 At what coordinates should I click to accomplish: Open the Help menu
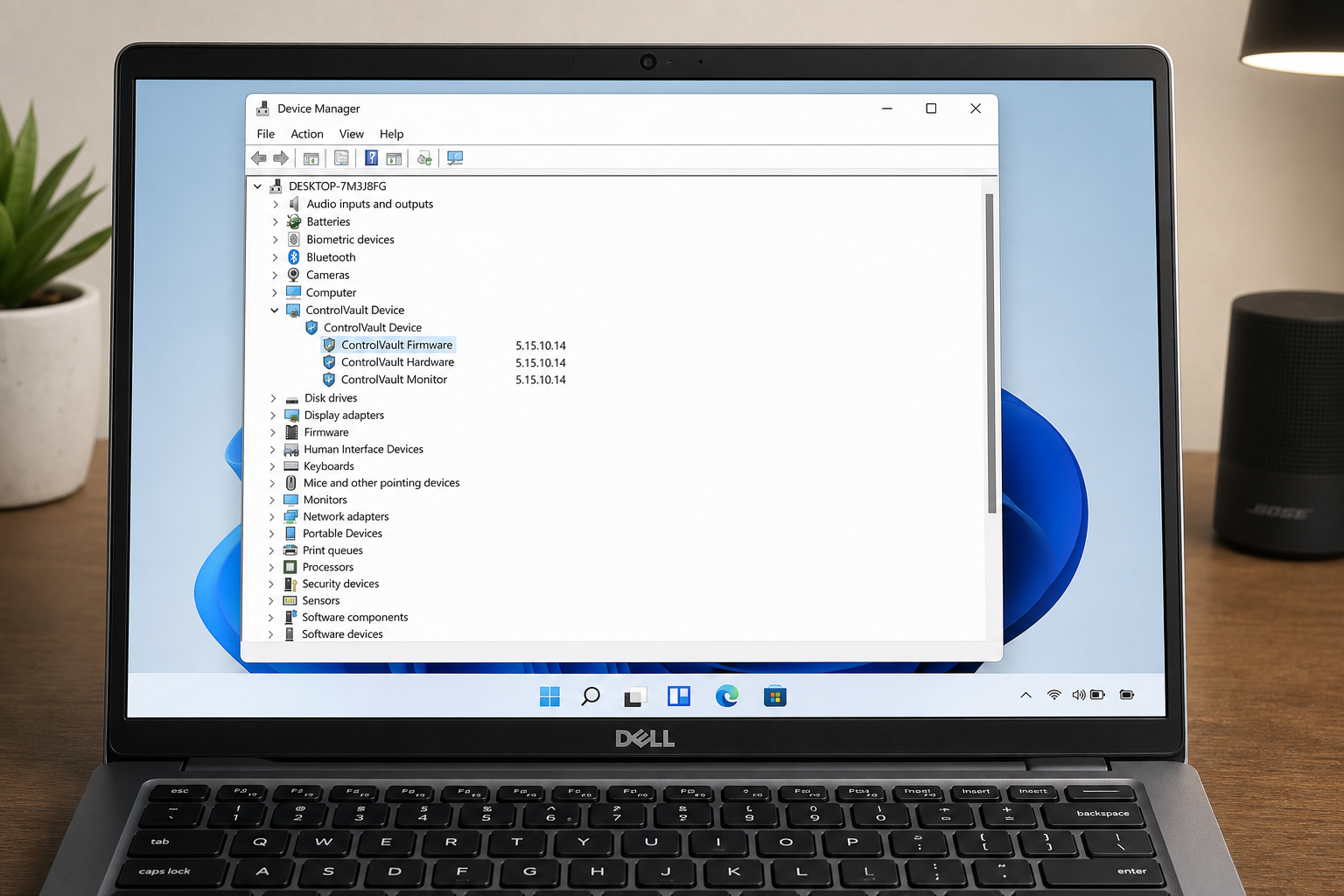(x=392, y=134)
